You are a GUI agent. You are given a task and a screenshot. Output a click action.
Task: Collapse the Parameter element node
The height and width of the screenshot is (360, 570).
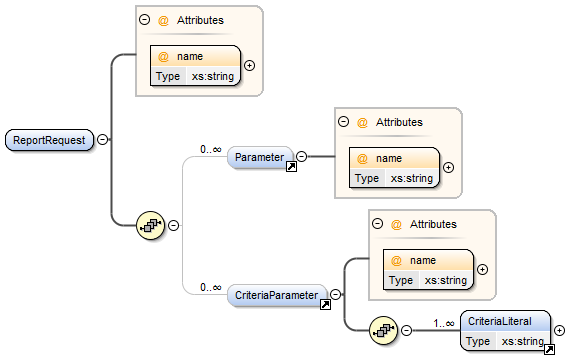click(x=301, y=156)
